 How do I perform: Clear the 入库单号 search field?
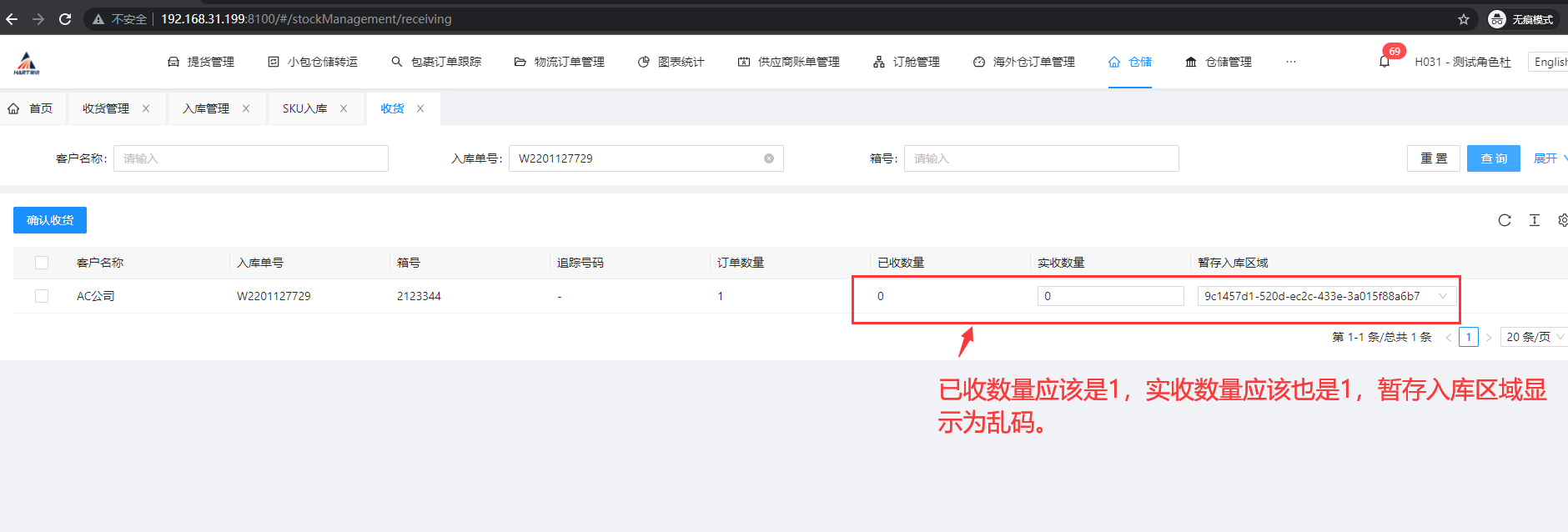[x=769, y=158]
